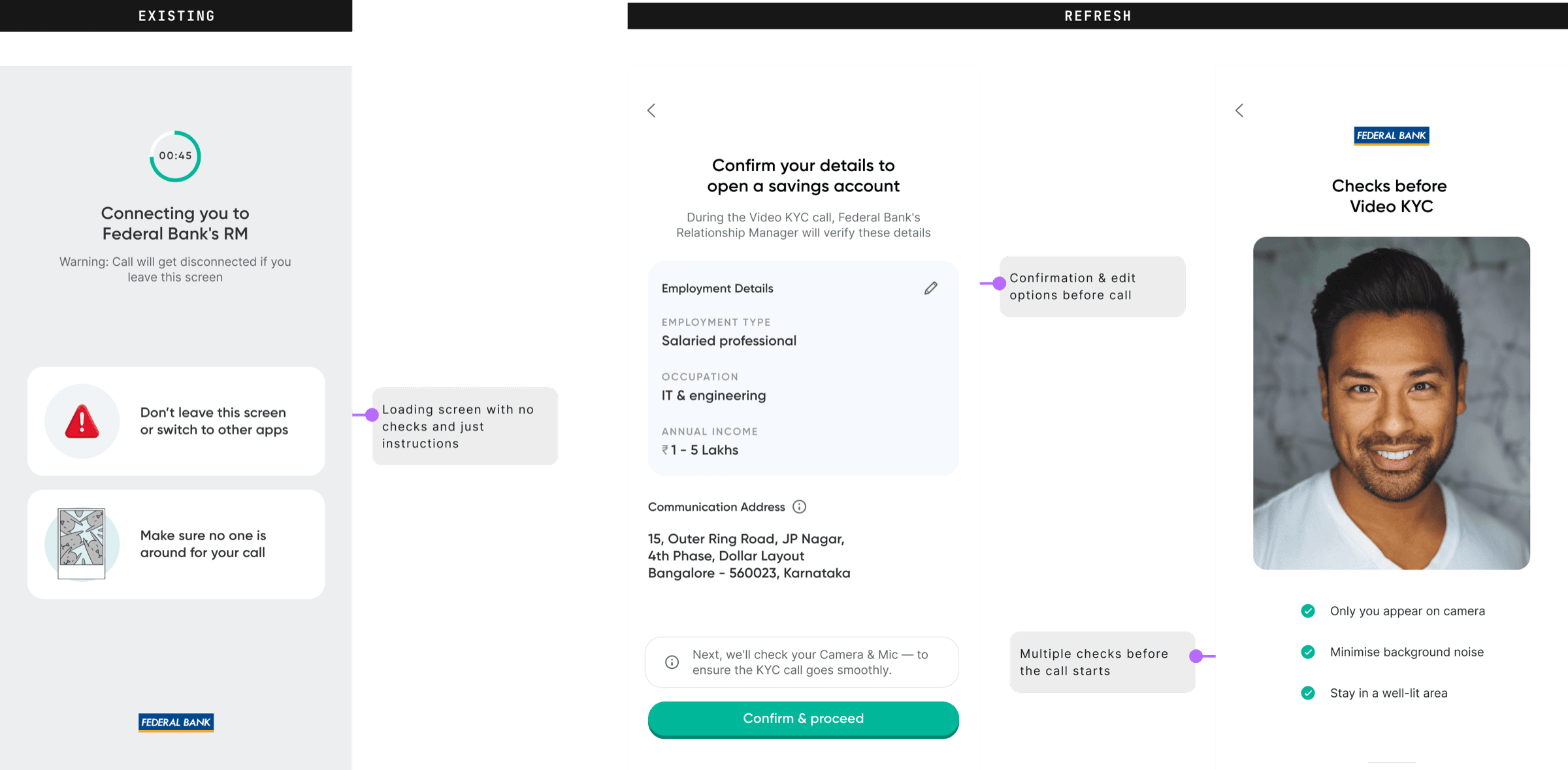Click the Make sure no one is around card

(x=176, y=544)
